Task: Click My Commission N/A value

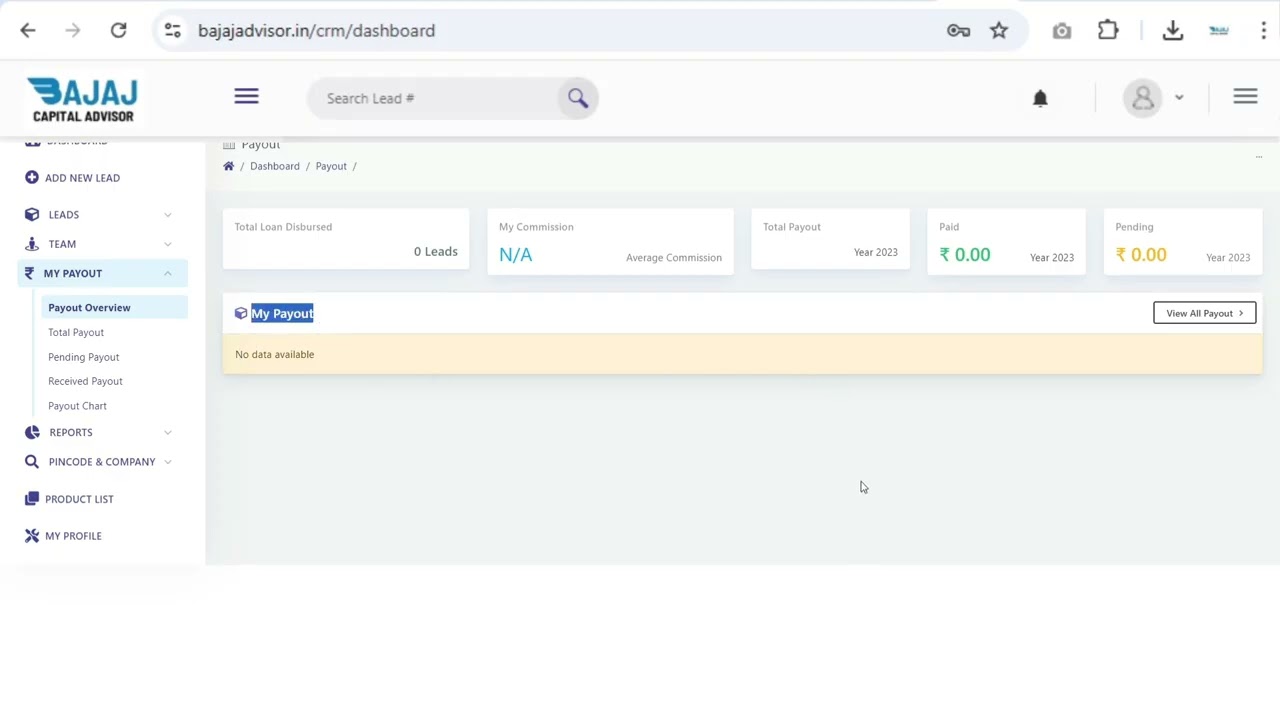Action: coord(515,255)
